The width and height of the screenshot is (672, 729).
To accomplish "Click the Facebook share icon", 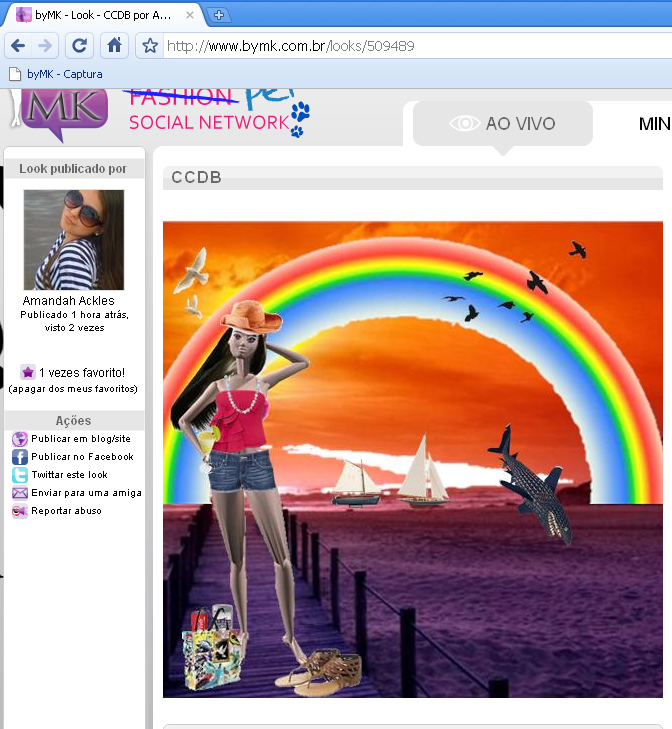I will point(20,457).
